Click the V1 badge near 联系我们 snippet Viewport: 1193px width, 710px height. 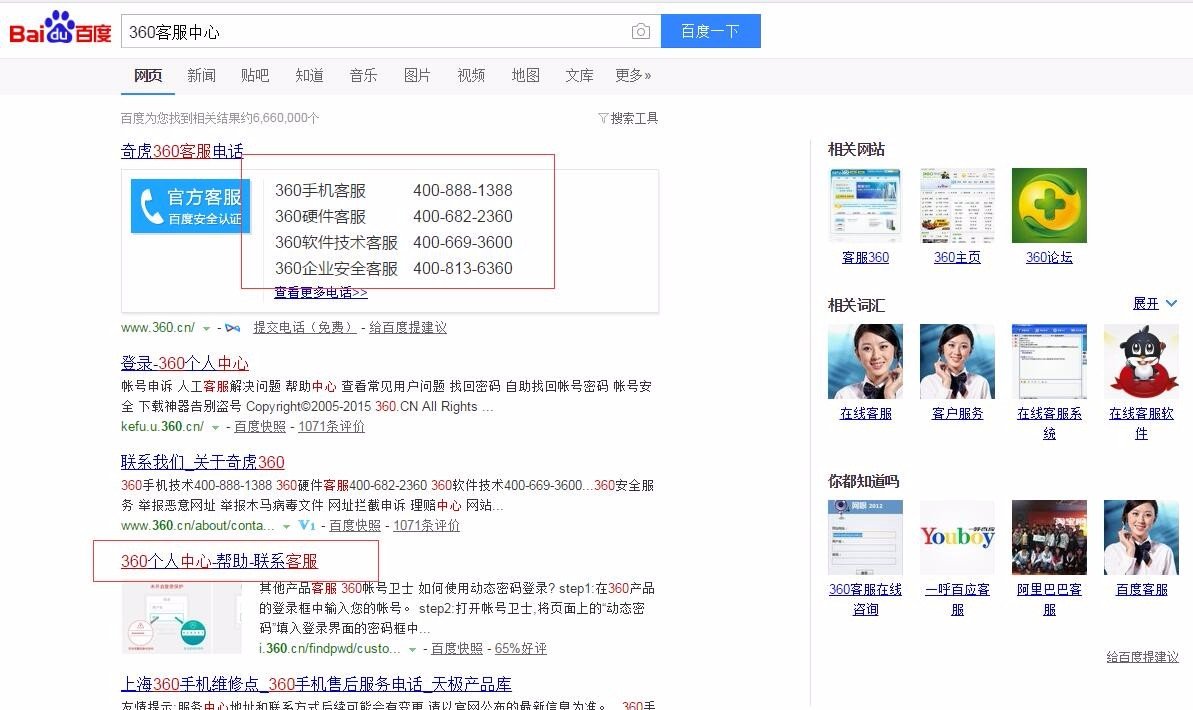(x=305, y=525)
